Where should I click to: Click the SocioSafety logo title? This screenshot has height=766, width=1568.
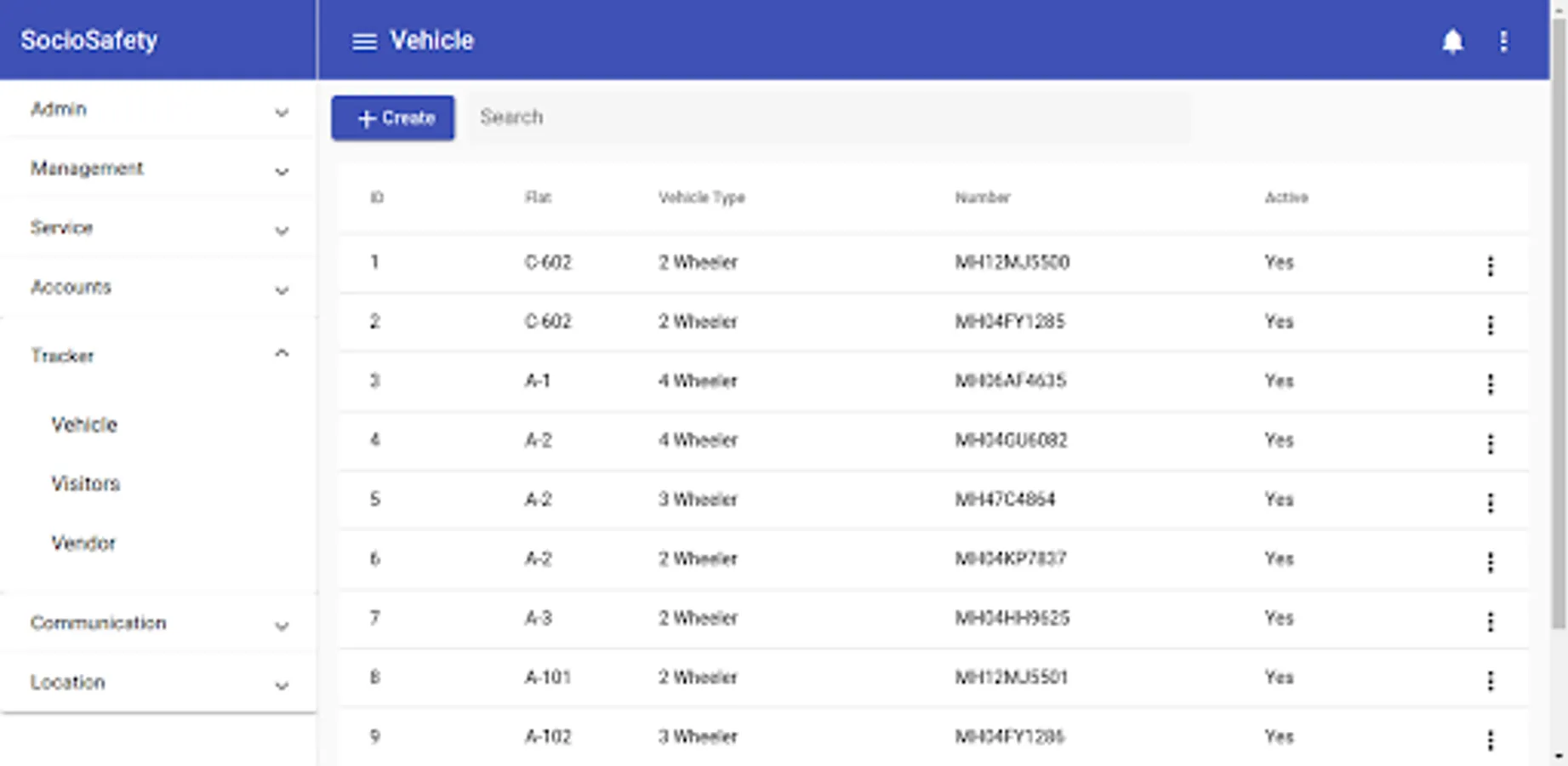[x=88, y=40]
